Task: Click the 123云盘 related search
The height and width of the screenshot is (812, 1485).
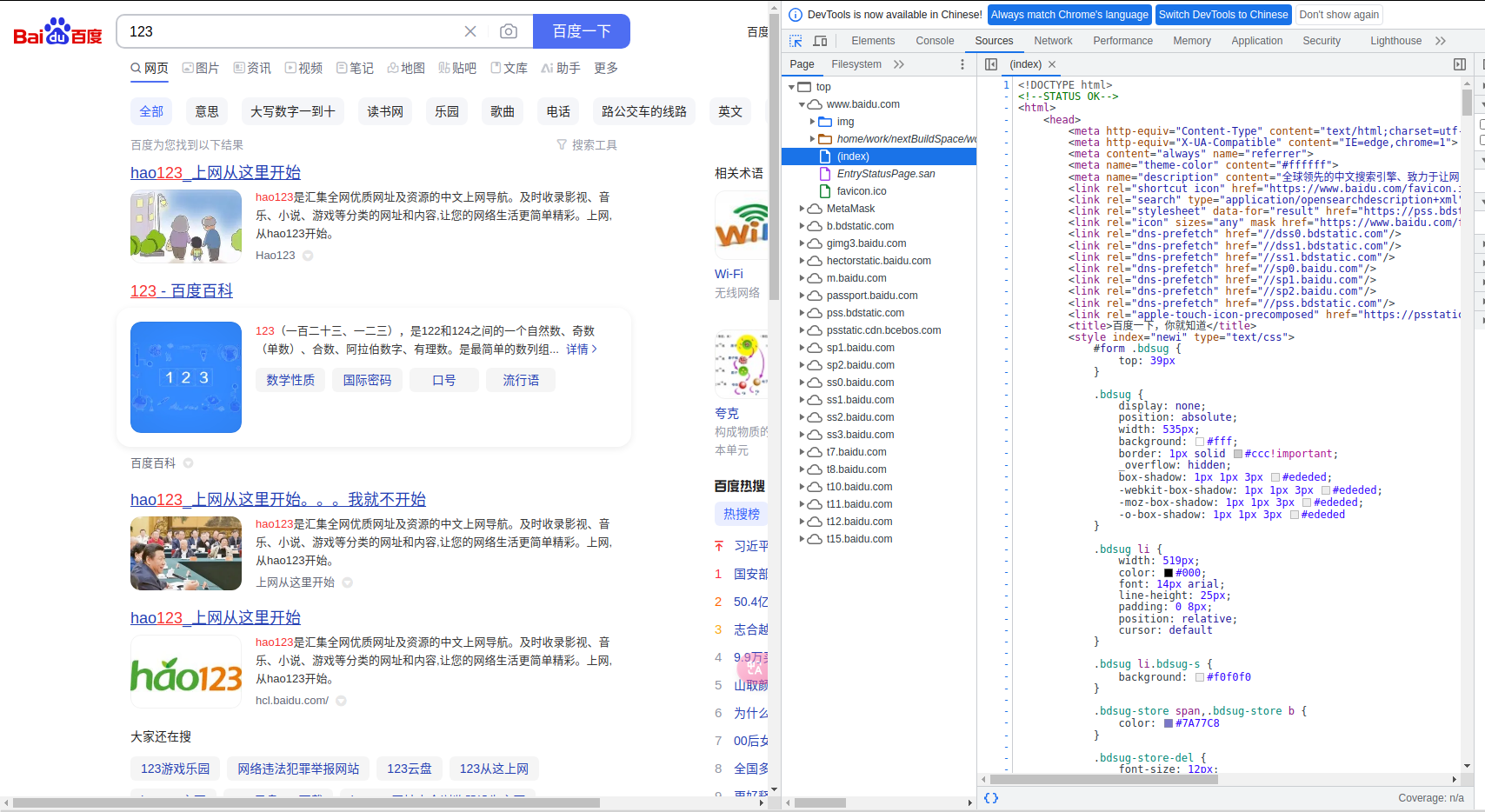Action: coord(410,769)
